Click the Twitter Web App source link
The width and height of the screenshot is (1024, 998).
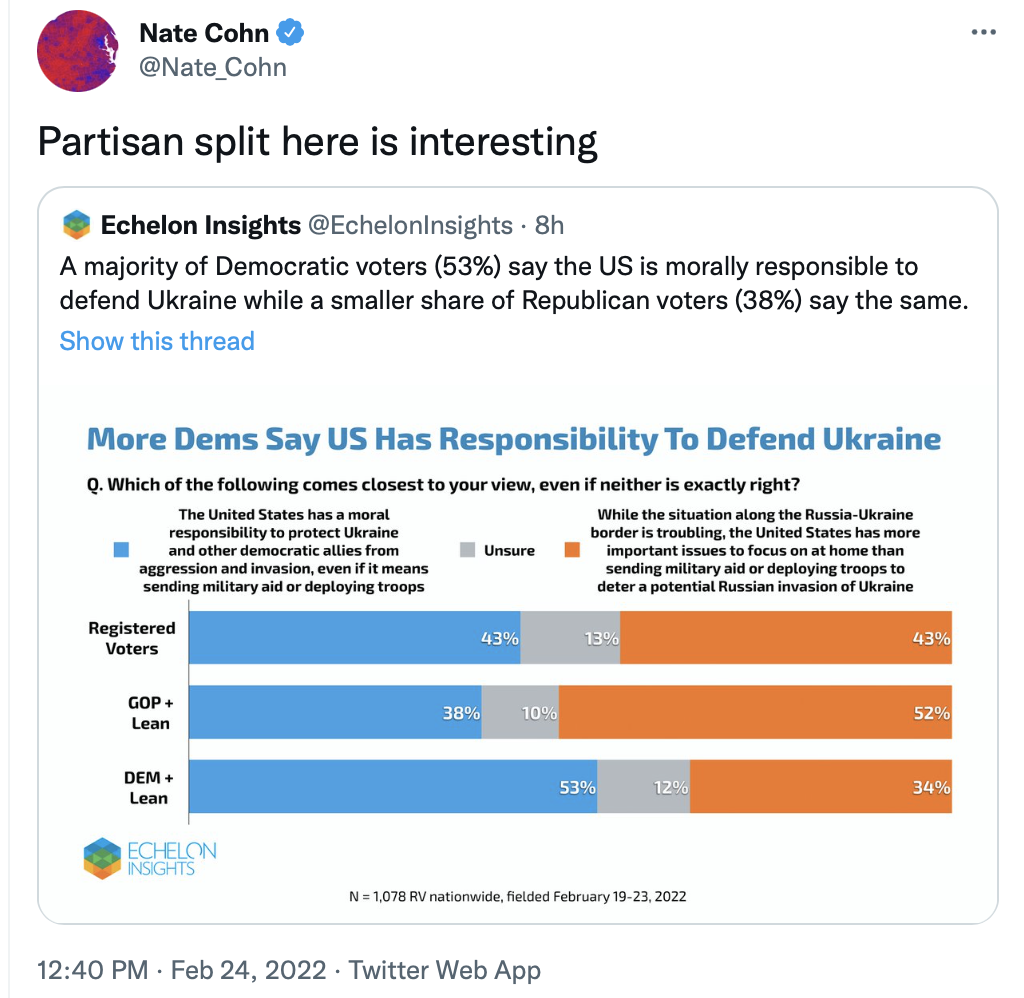coord(445,969)
